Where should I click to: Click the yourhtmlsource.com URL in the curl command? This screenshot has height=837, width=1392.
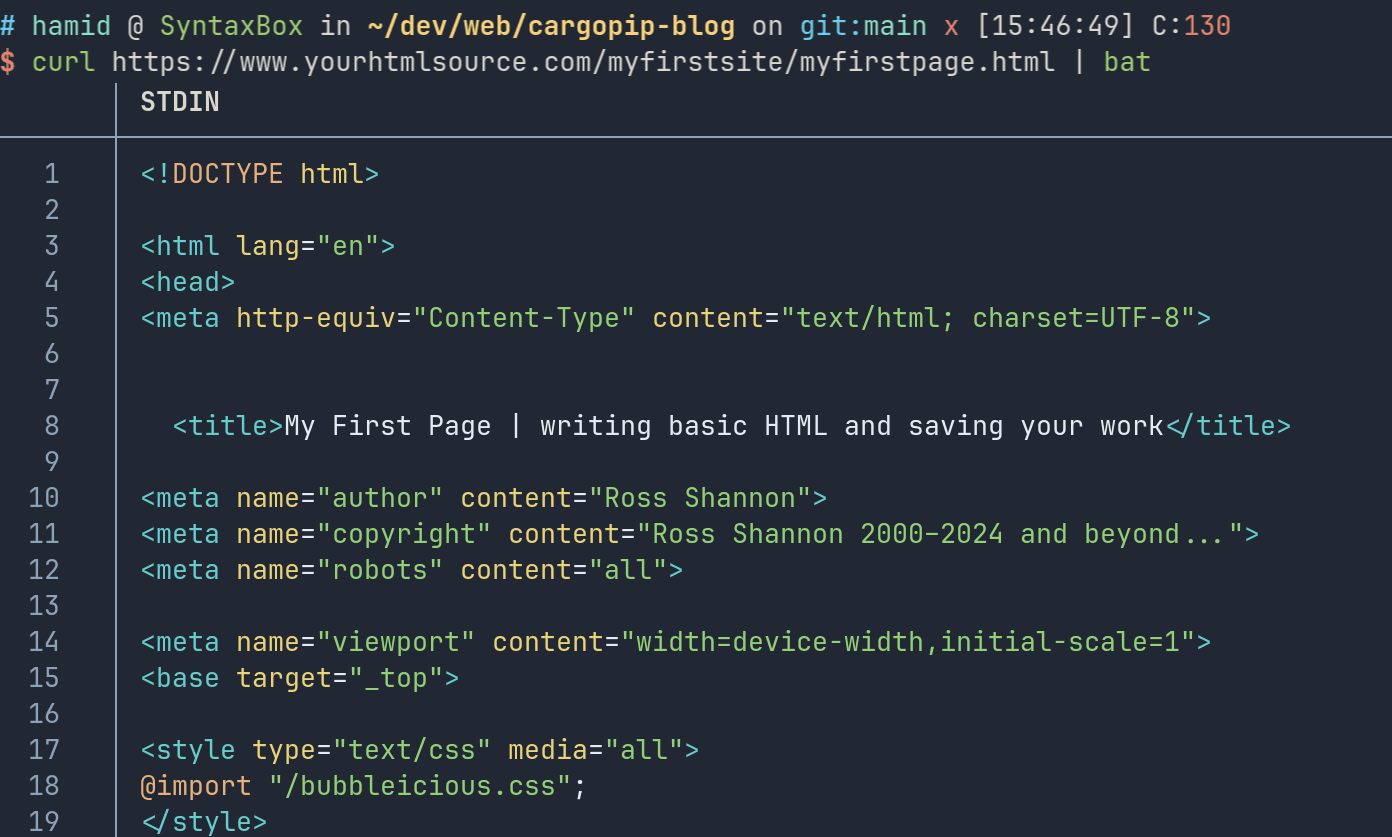point(583,62)
